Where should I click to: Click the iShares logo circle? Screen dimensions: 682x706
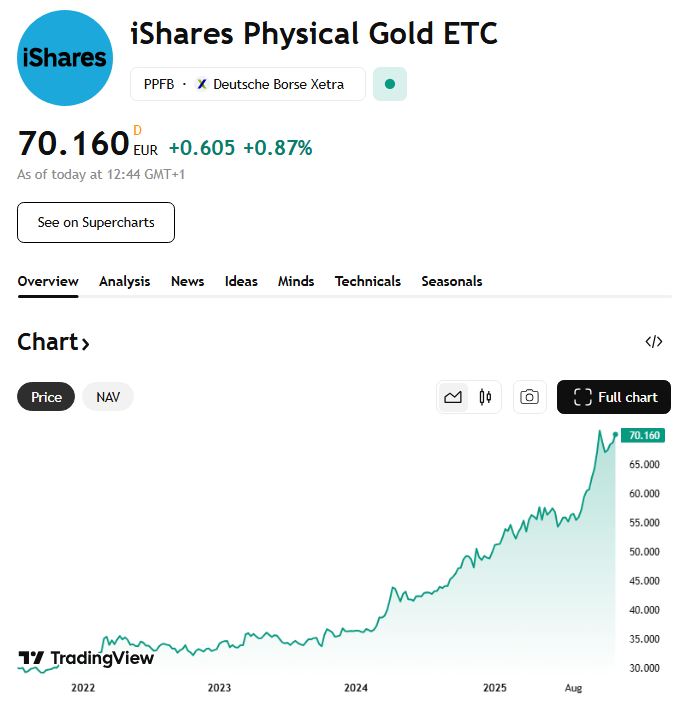65,58
